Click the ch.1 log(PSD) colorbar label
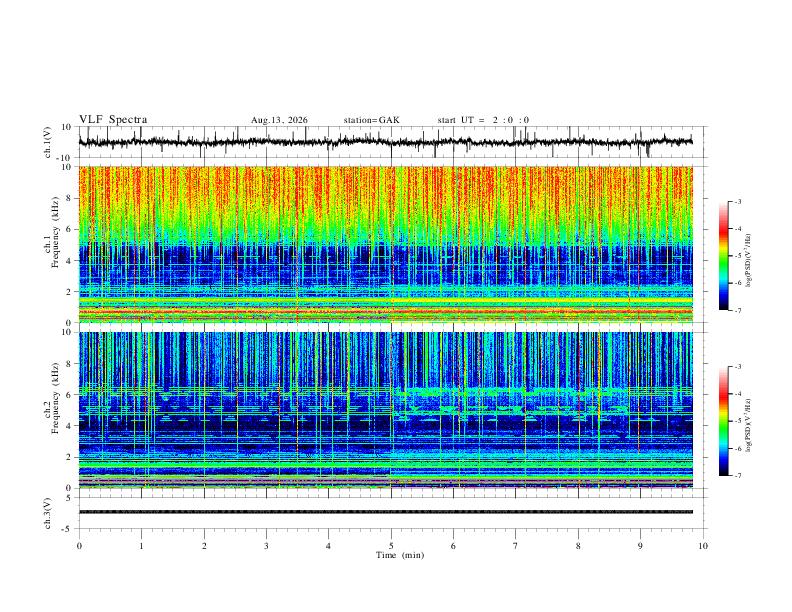This screenshot has height=612, width=792. pyautogui.click(x=749, y=261)
